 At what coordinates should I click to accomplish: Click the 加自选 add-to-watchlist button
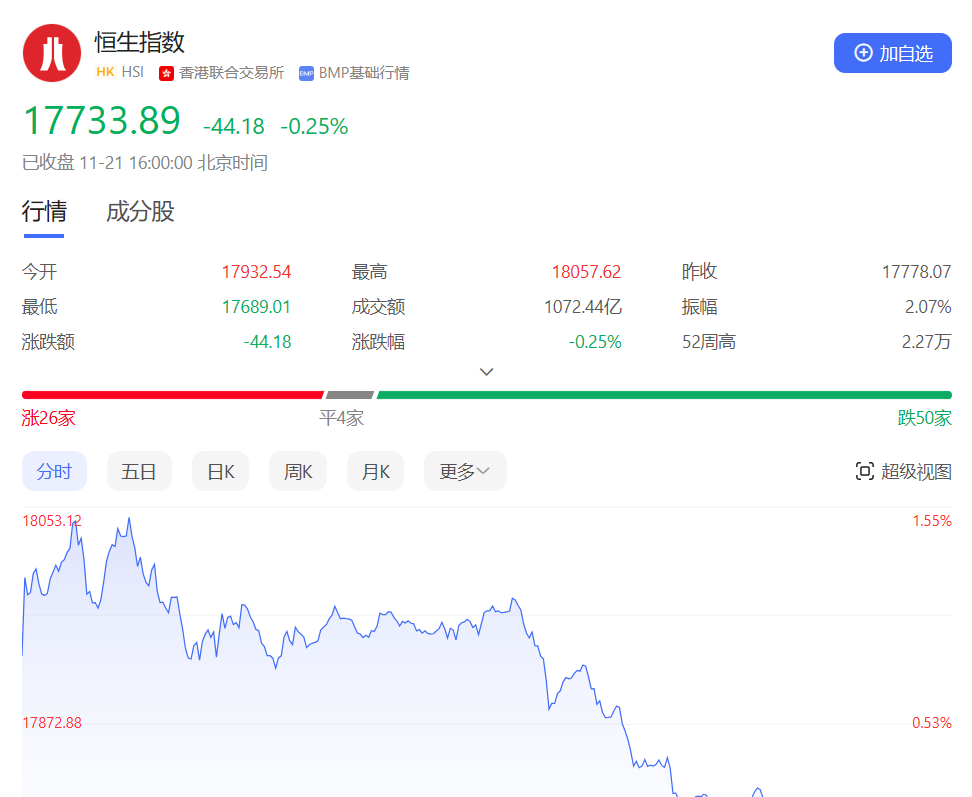pos(893,53)
